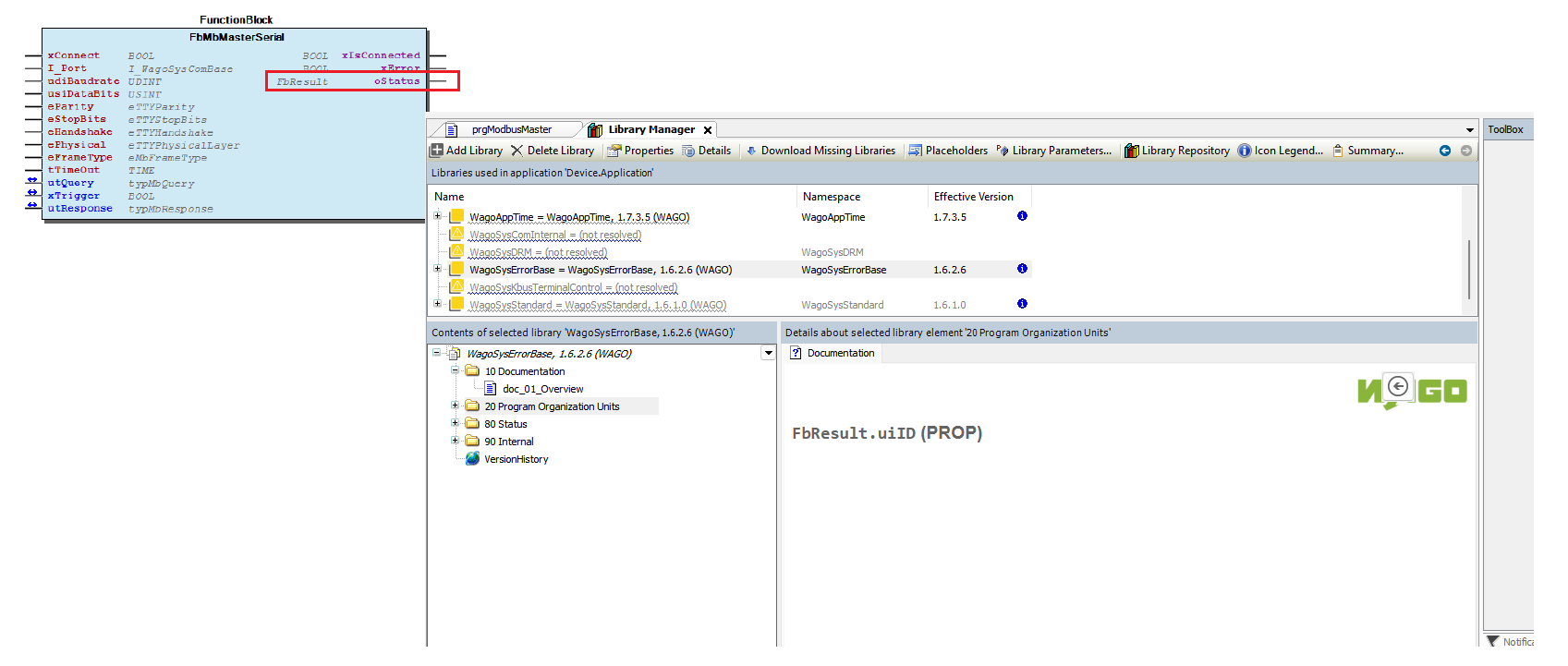The width and height of the screenshot is (1568, 666).
Task: Select the 20 Program Organization Units folder
Action: pyautogui.click(x=552, y=406)
